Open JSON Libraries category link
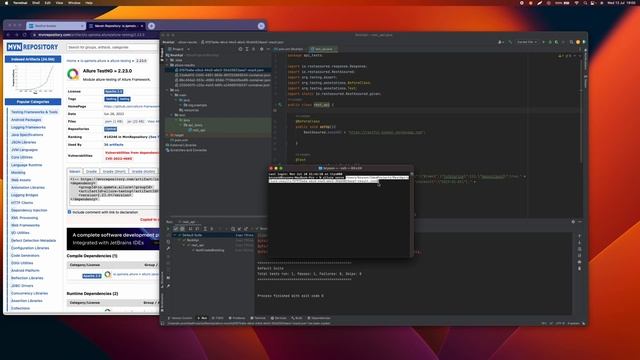Viewport: 640px width, 360px height. tap(24, 142)
